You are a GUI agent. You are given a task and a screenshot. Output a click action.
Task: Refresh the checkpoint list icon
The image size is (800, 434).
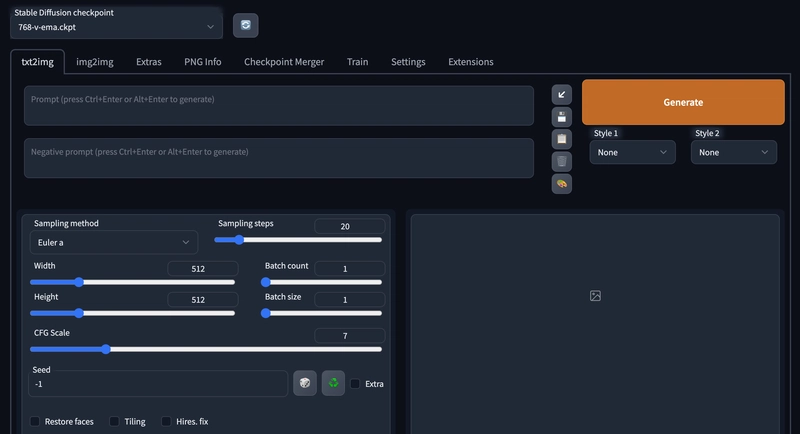(245, 25)
